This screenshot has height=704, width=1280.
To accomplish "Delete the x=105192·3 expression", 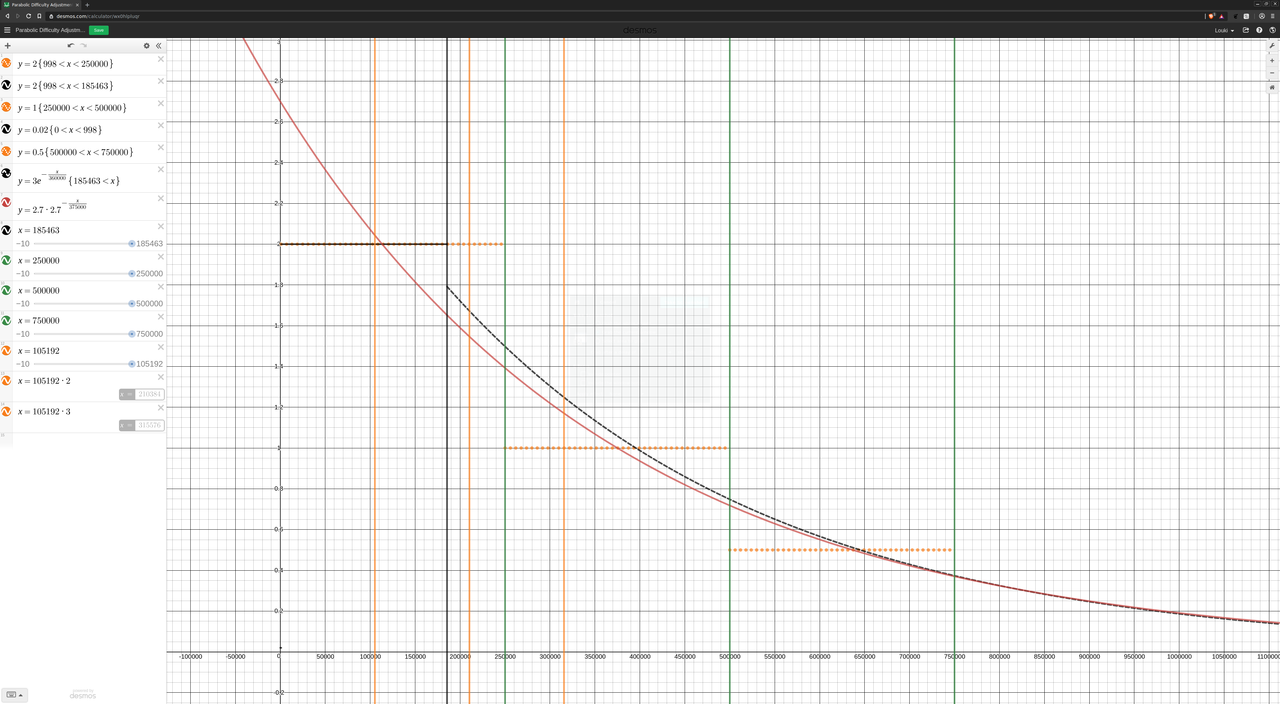I will (161, 407).
